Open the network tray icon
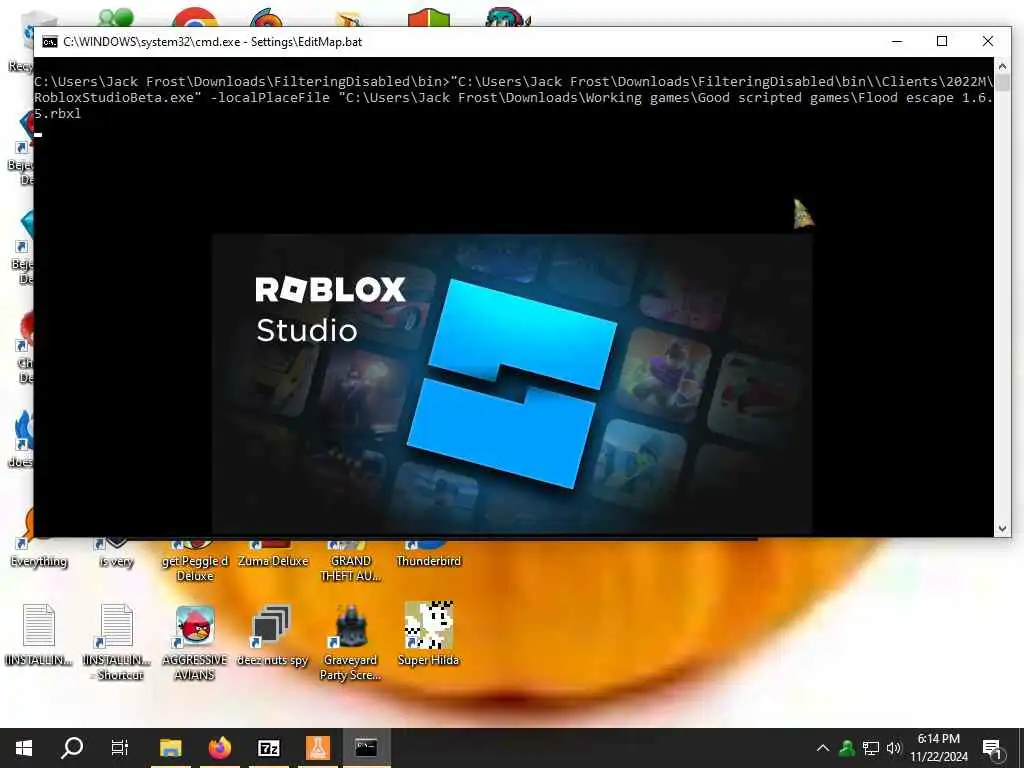1024x768 pixels. (x=871, y=748)
